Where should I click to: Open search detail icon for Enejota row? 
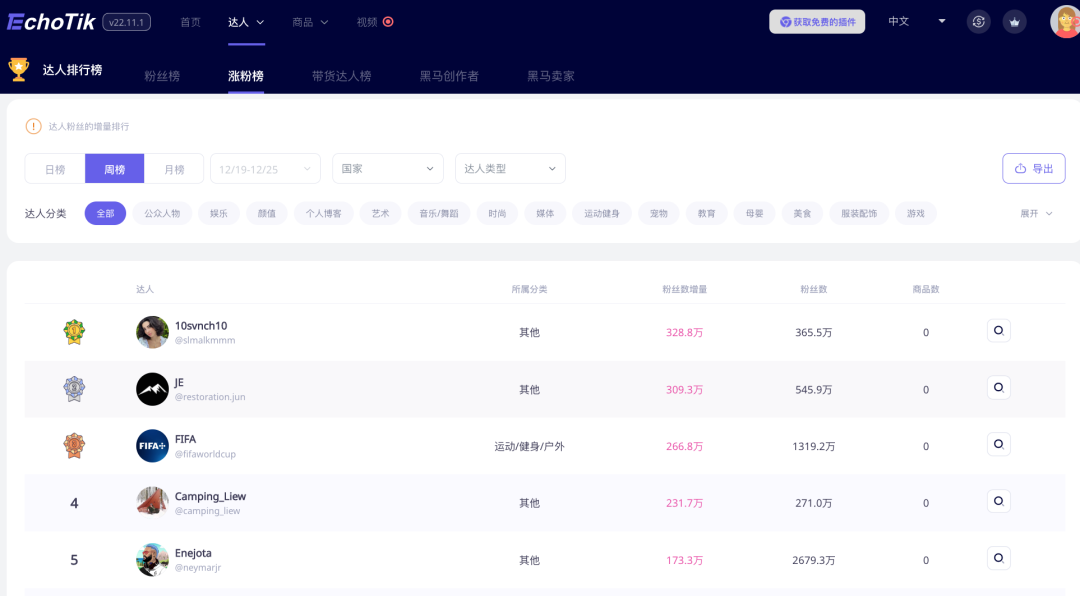tap(998, 558)
